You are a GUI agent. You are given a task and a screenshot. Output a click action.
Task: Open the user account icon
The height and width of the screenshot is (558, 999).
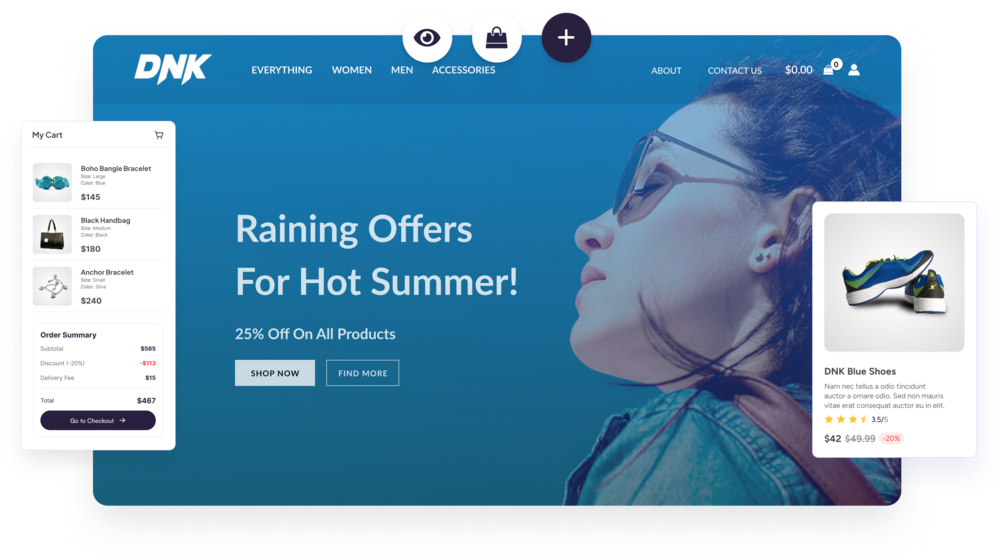pyautogui.click(x=854, y=69)
